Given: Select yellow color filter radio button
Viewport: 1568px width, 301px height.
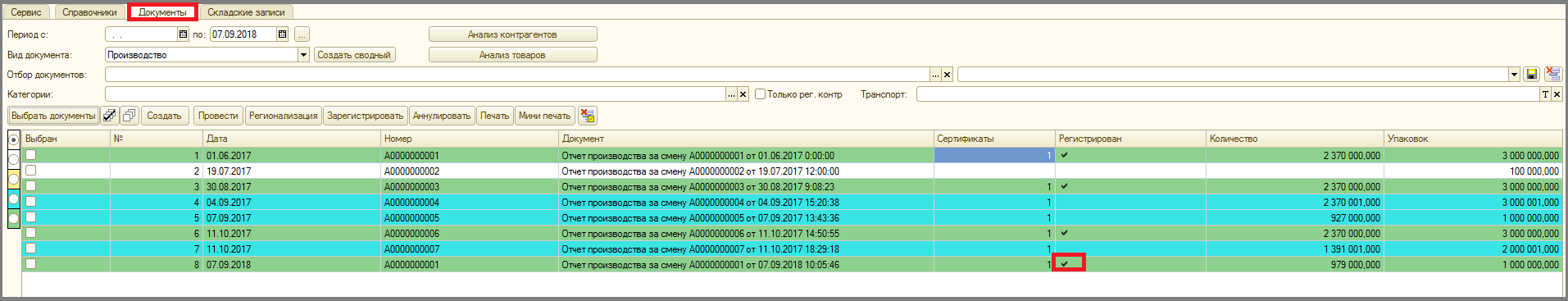Looking at the screenshot, I should click(x=14, y=179).
